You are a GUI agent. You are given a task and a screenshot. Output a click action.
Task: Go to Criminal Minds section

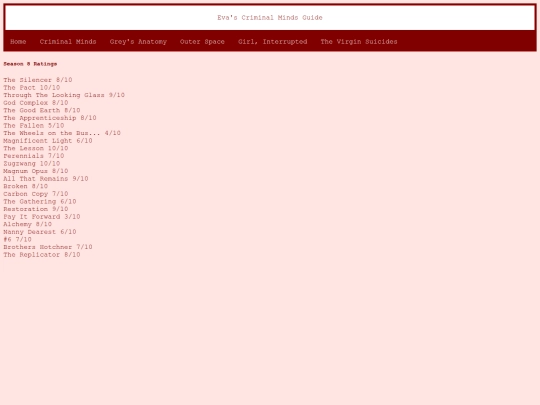click(68, 42)
